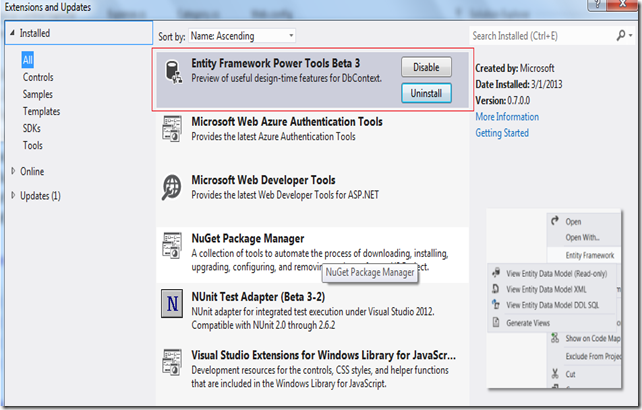Select the Controls category
This screenshot has height=410, width=642.
38,77
